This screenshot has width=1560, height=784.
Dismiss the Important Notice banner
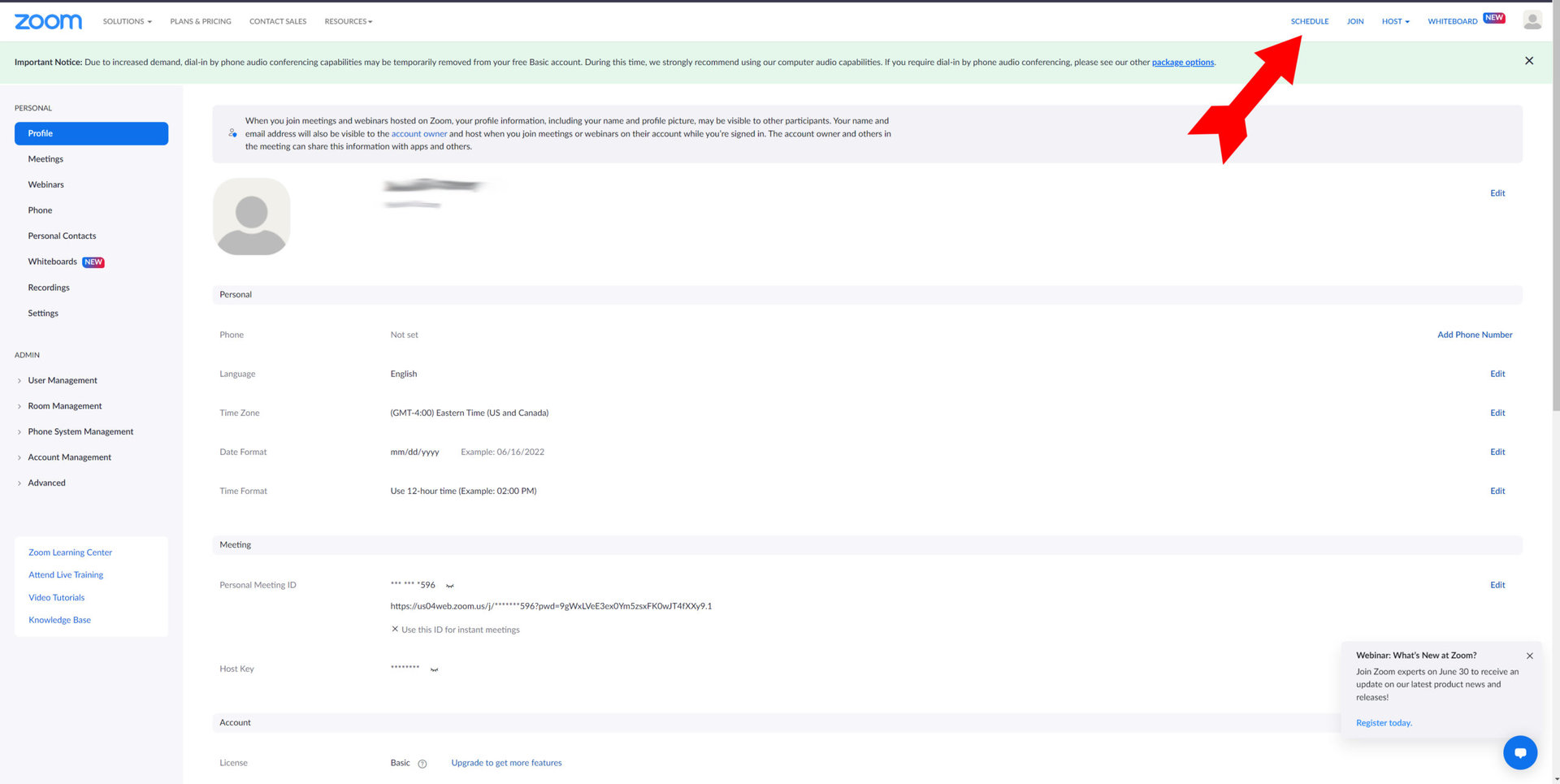[x=1528, y=61]
